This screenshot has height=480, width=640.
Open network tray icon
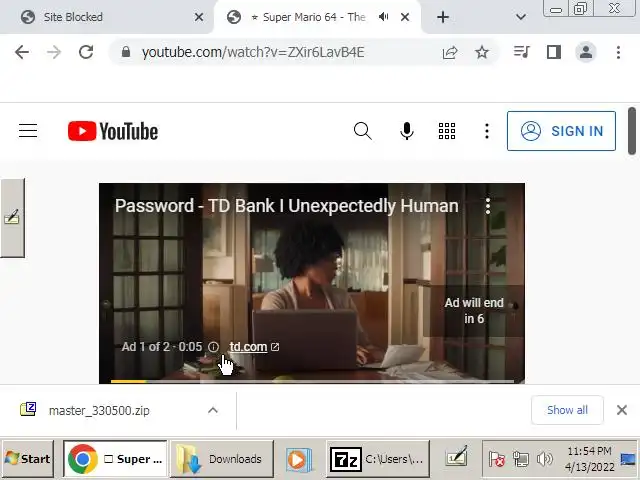pos(520,460)
